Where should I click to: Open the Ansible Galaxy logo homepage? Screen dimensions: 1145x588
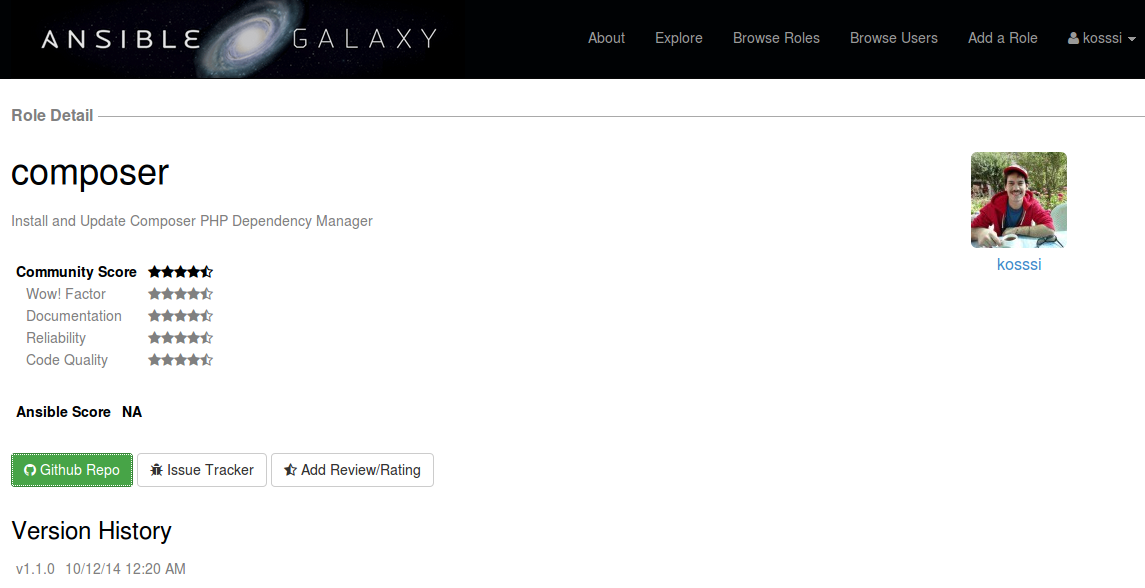click(240, 38)
